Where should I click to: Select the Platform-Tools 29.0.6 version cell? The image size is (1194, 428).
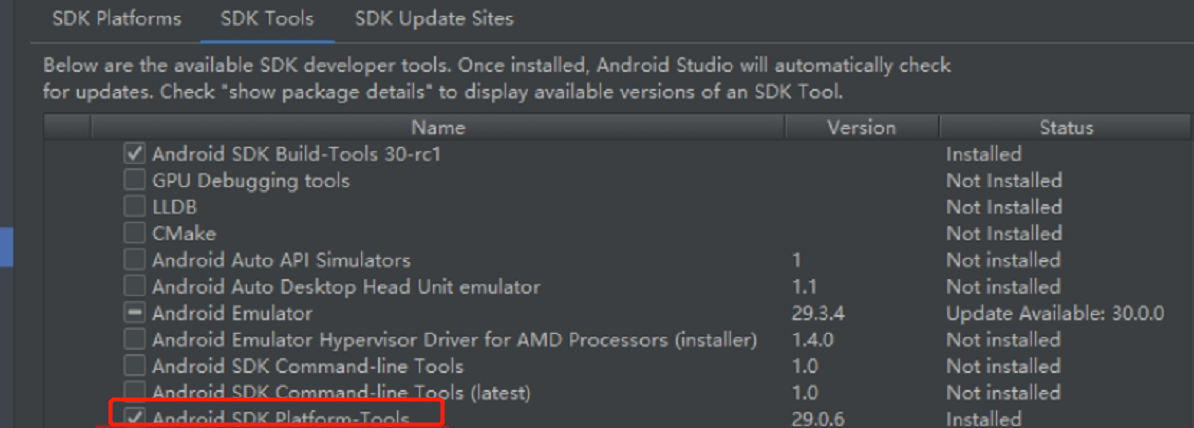point(818,419)
